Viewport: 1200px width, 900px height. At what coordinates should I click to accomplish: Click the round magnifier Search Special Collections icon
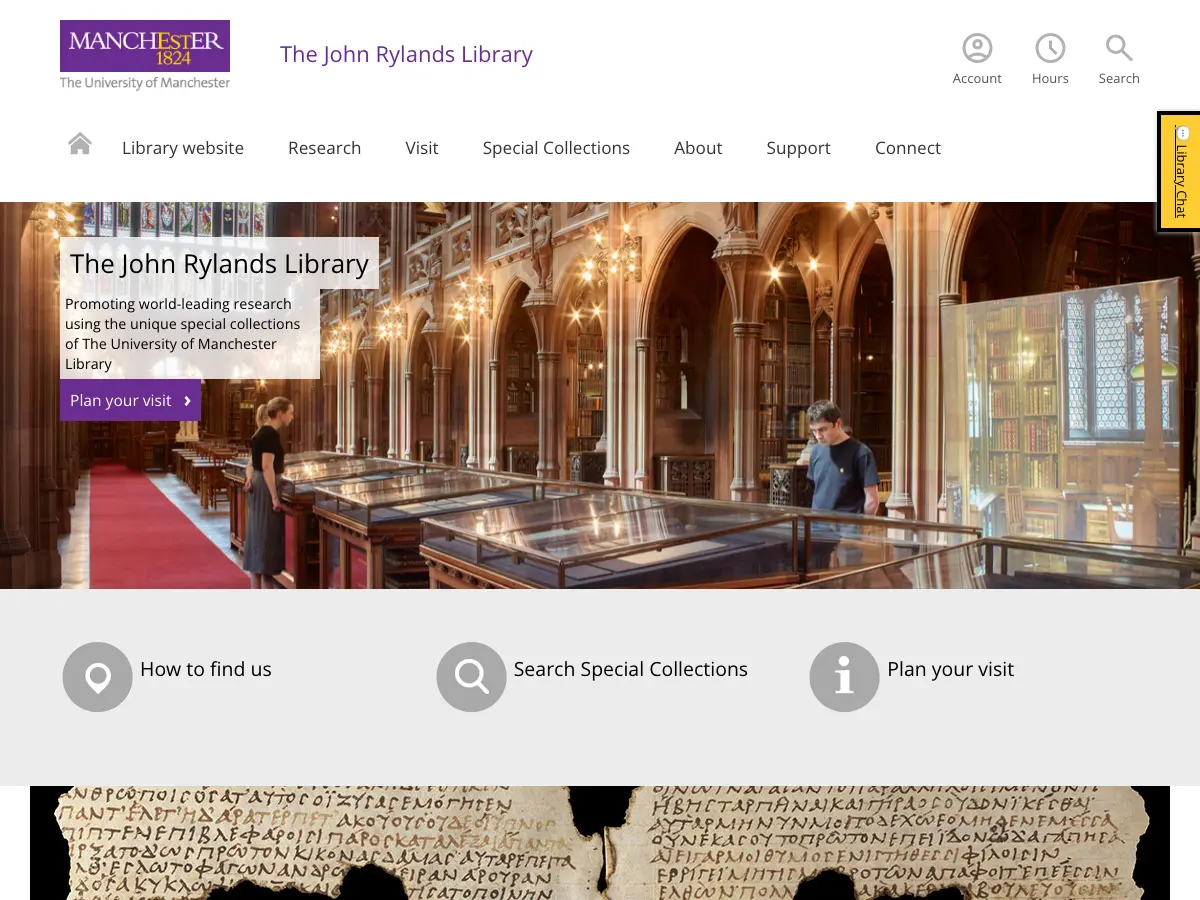471,677
